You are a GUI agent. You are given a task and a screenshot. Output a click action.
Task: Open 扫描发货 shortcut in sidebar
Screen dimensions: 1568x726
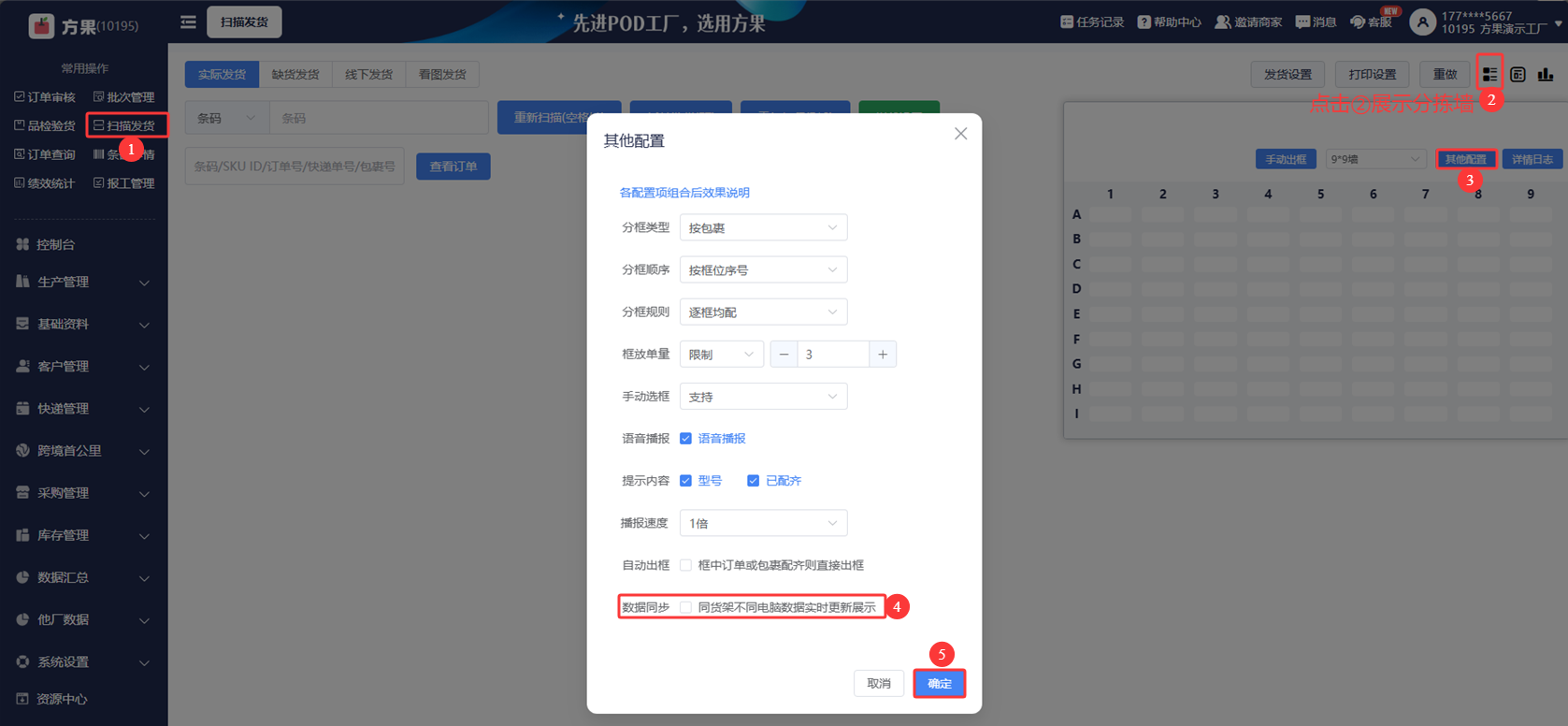coord(124,125)
